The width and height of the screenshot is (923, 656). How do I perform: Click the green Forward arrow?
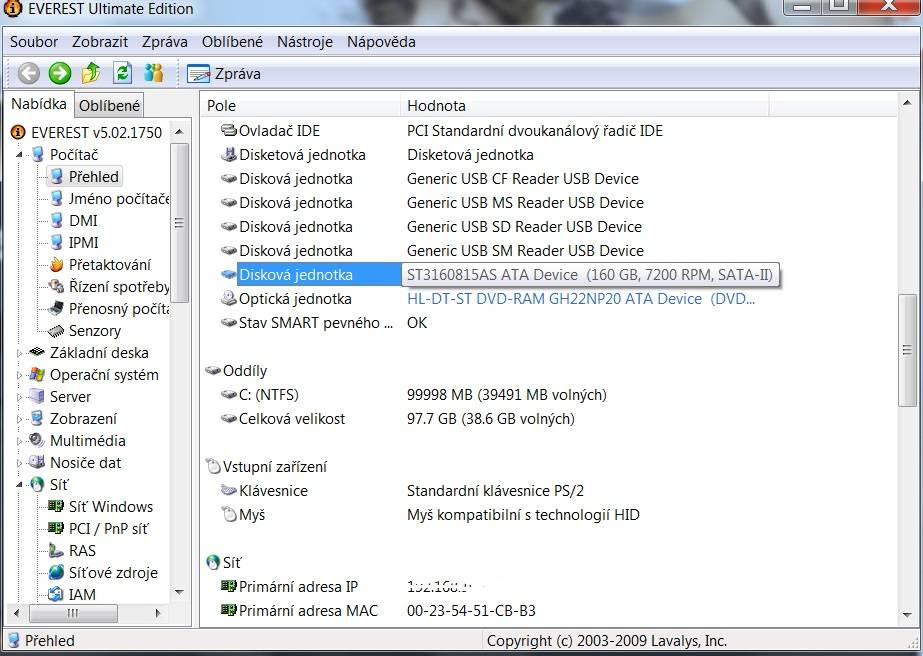point(59,74)
